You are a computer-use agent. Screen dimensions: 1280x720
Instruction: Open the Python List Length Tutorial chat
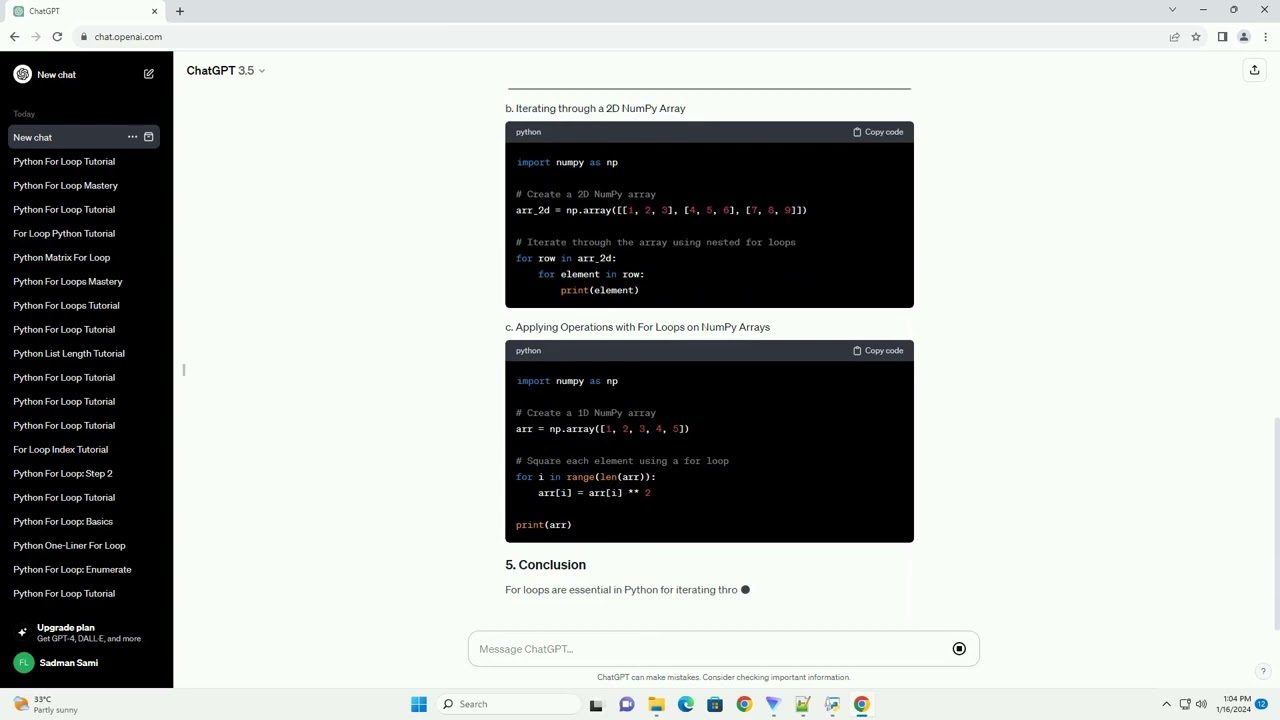point(69,353)
